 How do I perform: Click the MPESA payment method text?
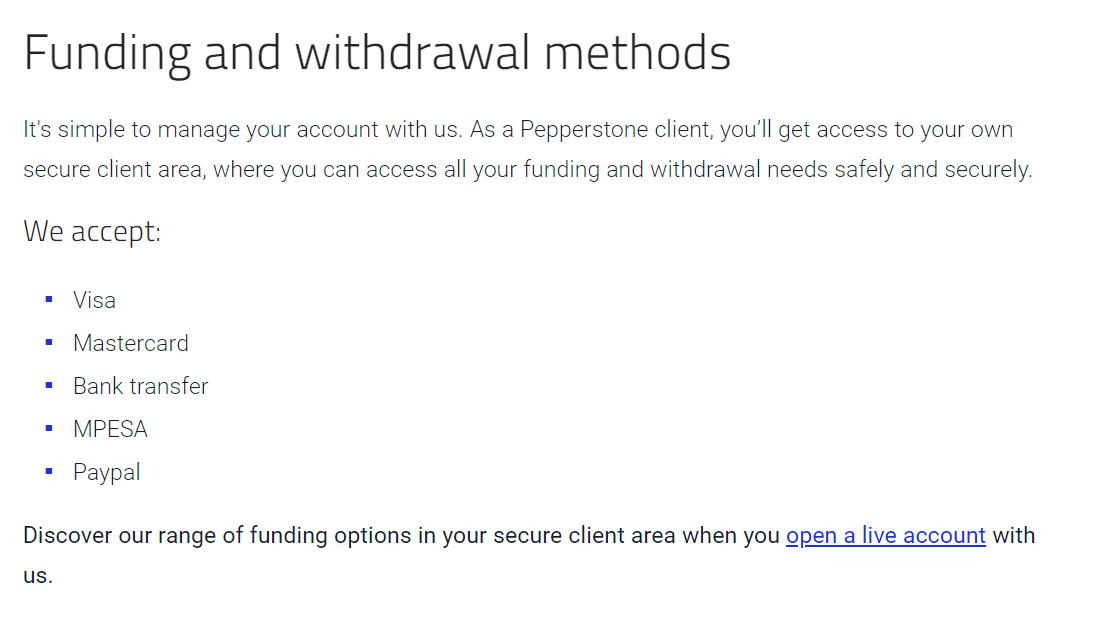click(x=110, y=429)
